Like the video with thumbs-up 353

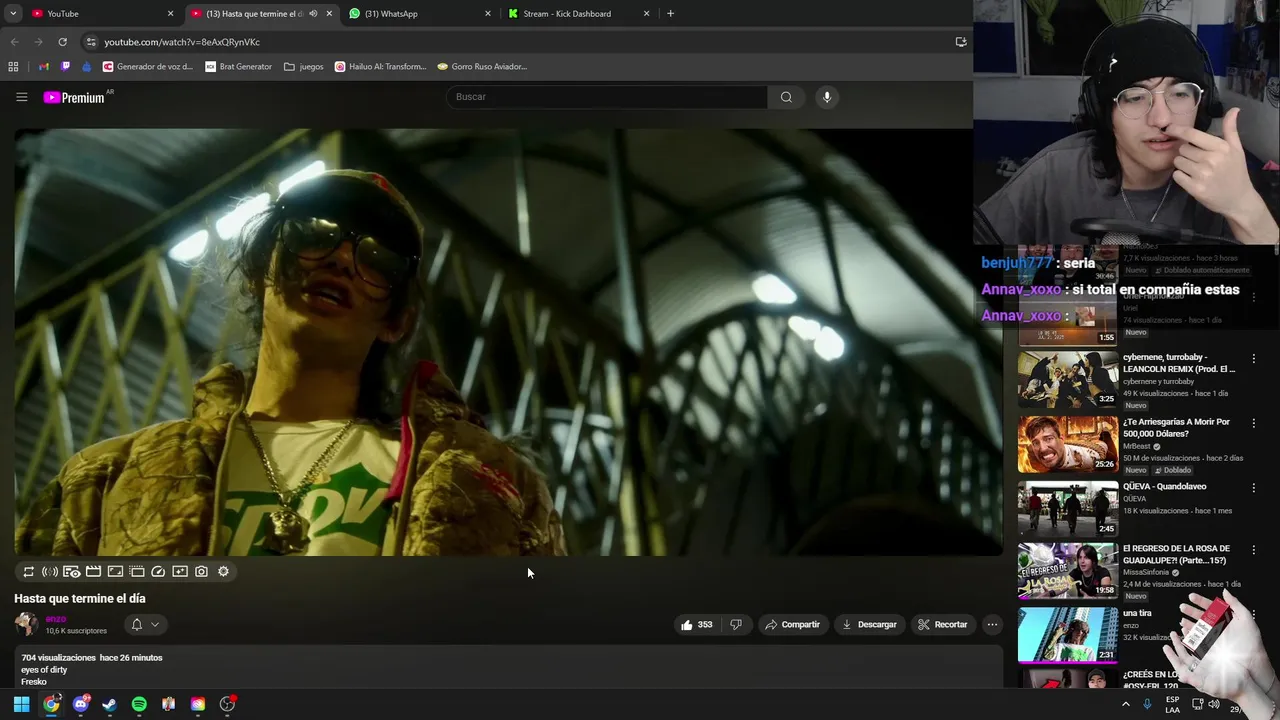point(697,625)
